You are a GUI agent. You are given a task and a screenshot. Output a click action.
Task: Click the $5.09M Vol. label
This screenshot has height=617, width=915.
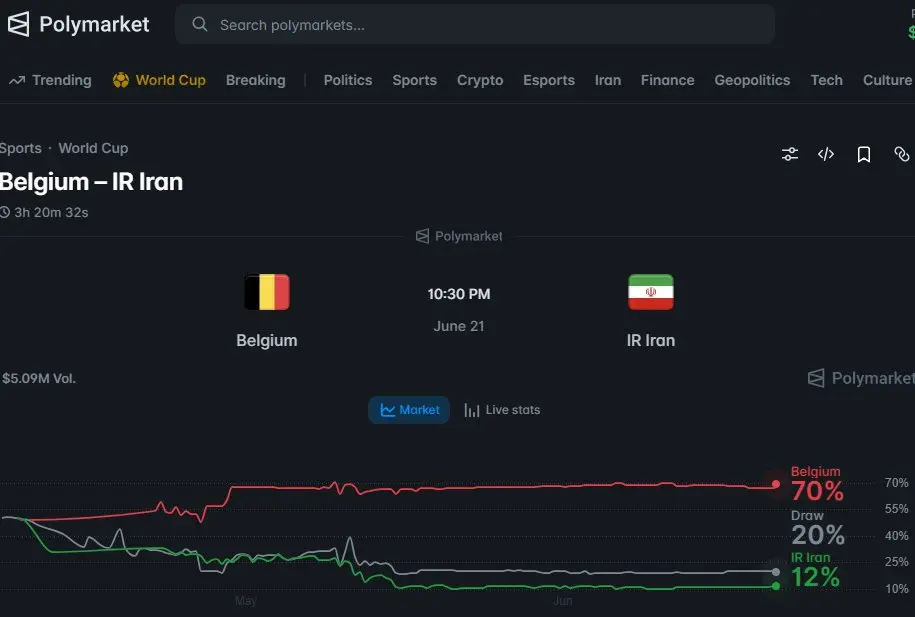39,378
